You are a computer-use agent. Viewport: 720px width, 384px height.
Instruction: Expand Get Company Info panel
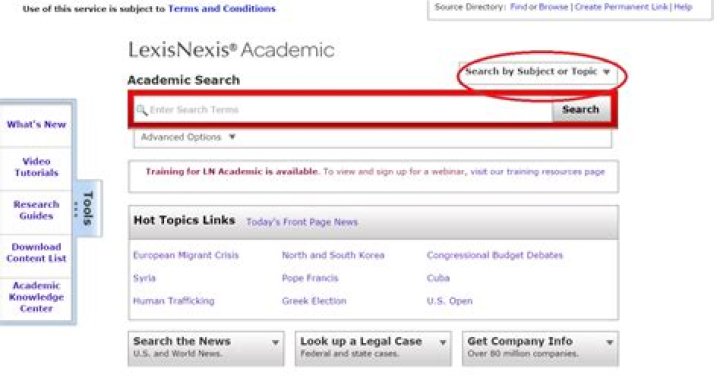pyautogui.click(x=540, y=348)
